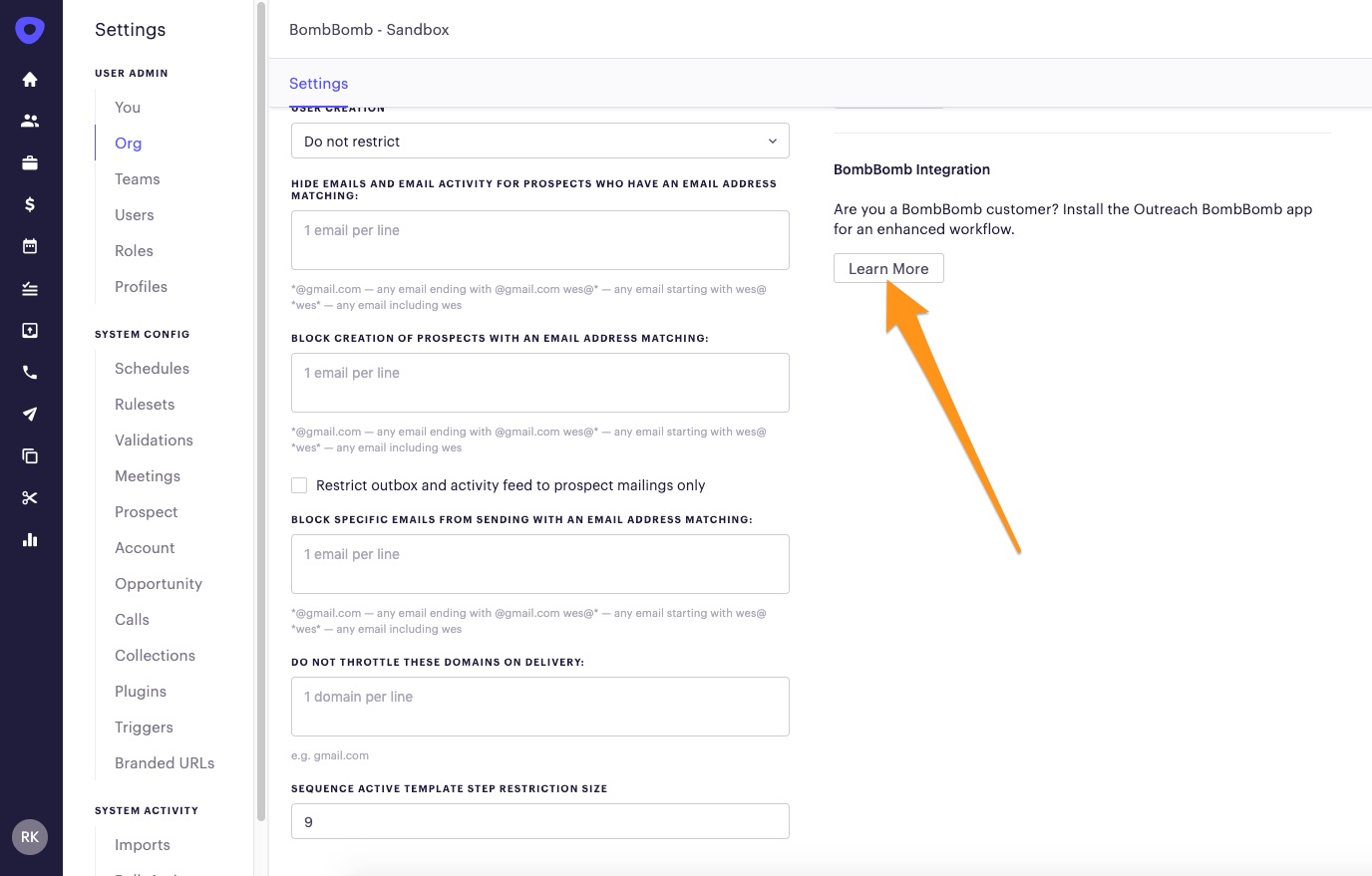Check Restrict outbox and activity feed checkbox

click(x=299, y=485)
